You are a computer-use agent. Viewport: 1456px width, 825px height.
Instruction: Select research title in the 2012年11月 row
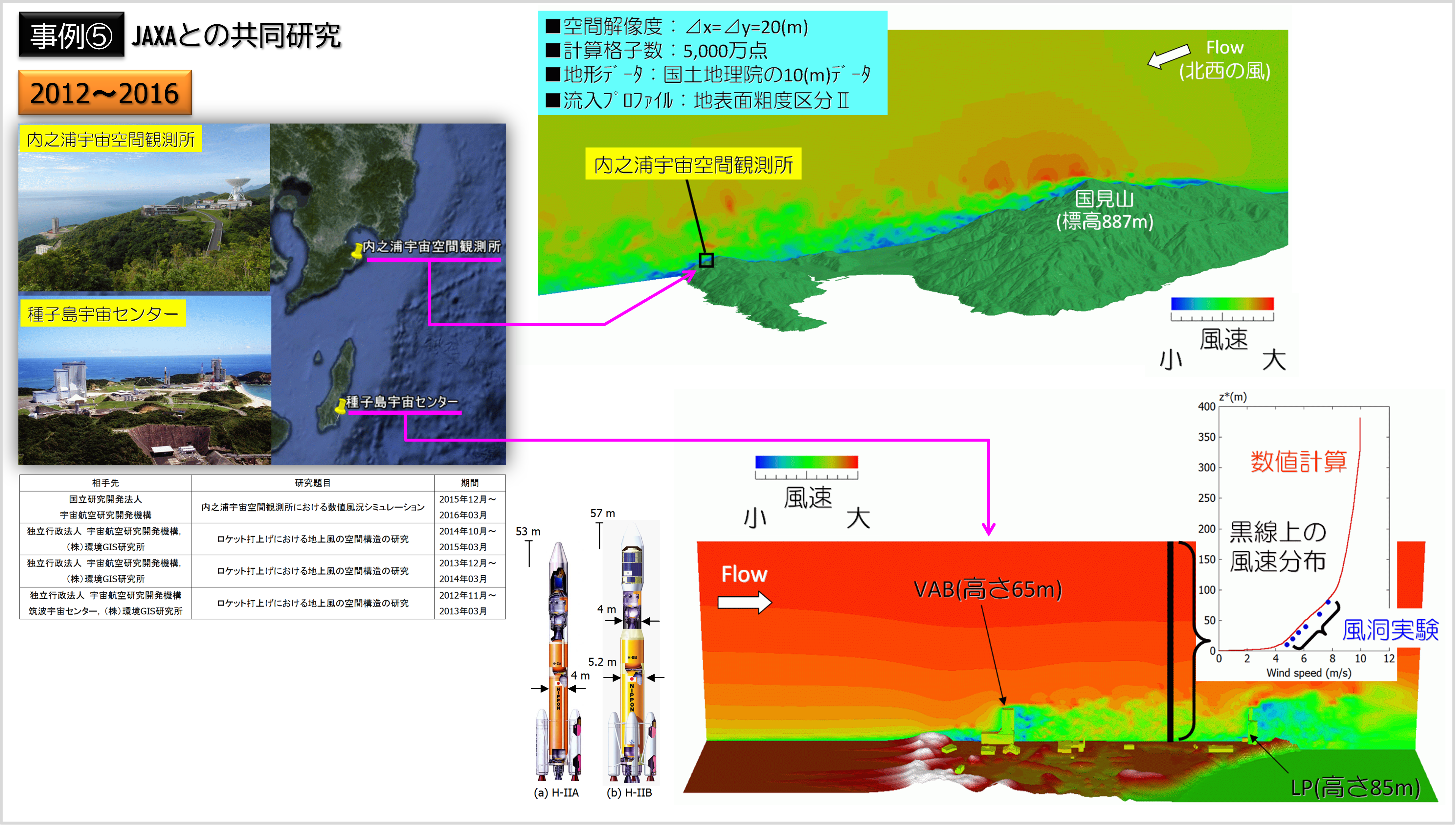point(313,604)
